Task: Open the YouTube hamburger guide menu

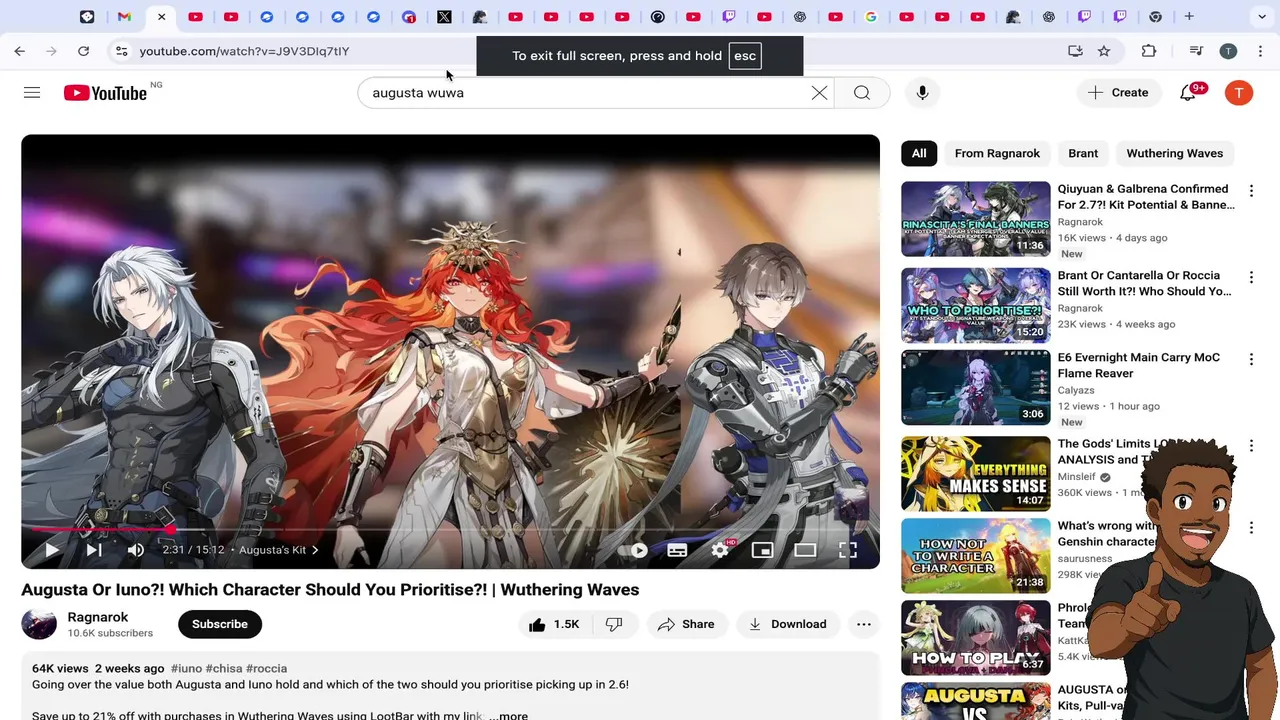Action: (32, 92)
